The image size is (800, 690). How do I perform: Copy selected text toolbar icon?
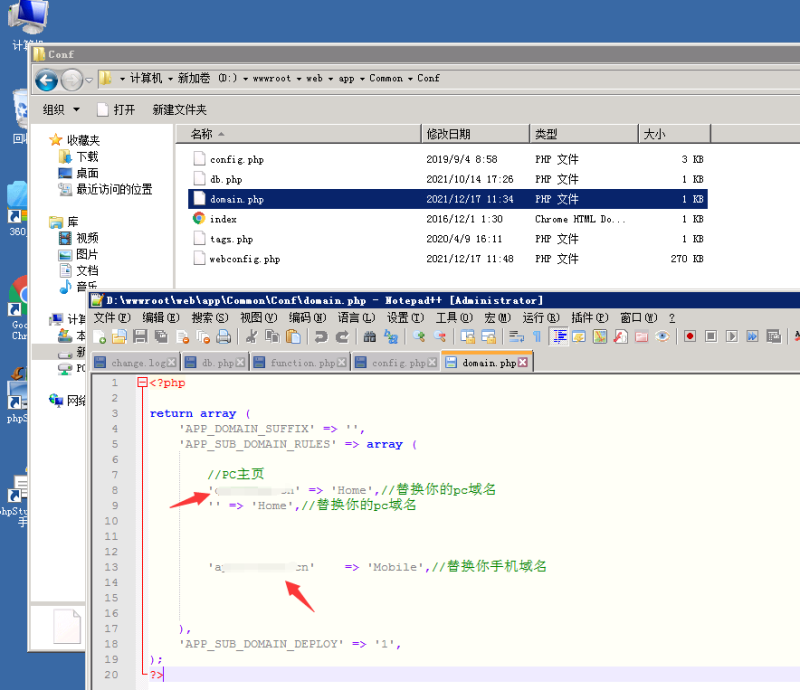pos(272,337)
